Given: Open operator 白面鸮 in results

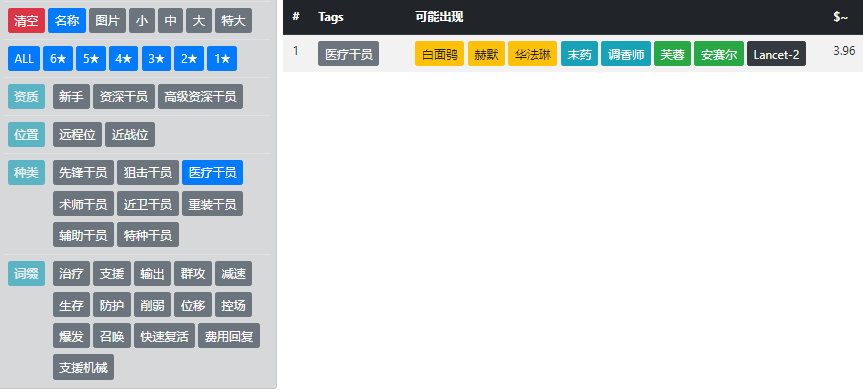Looking at the screenshot, I should pyautogui.click(x=439, y=54).
